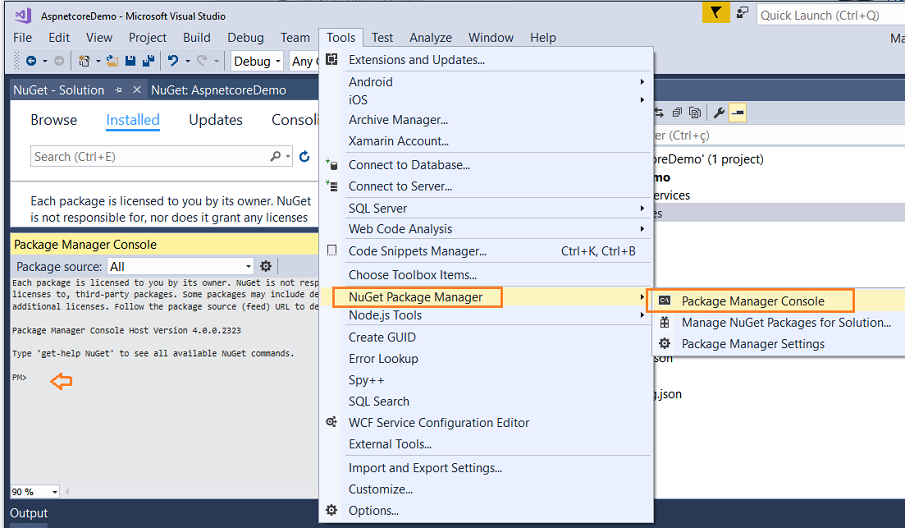Expand the New Project dropdown arrow
The width and height of the screenshot is (905, 528).
pyautogui.click(x=98, y=61)
